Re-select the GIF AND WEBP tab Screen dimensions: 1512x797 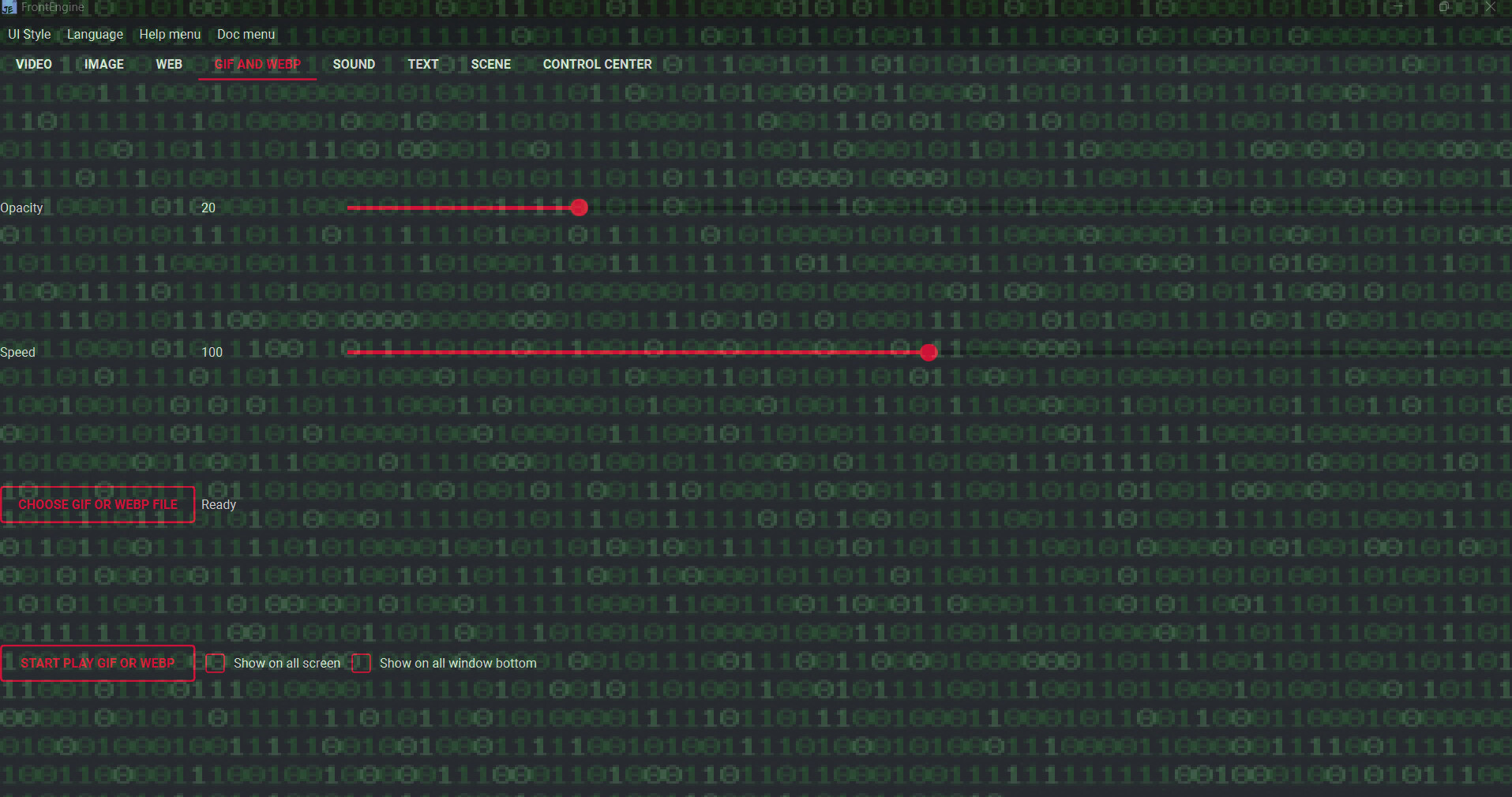257,64
